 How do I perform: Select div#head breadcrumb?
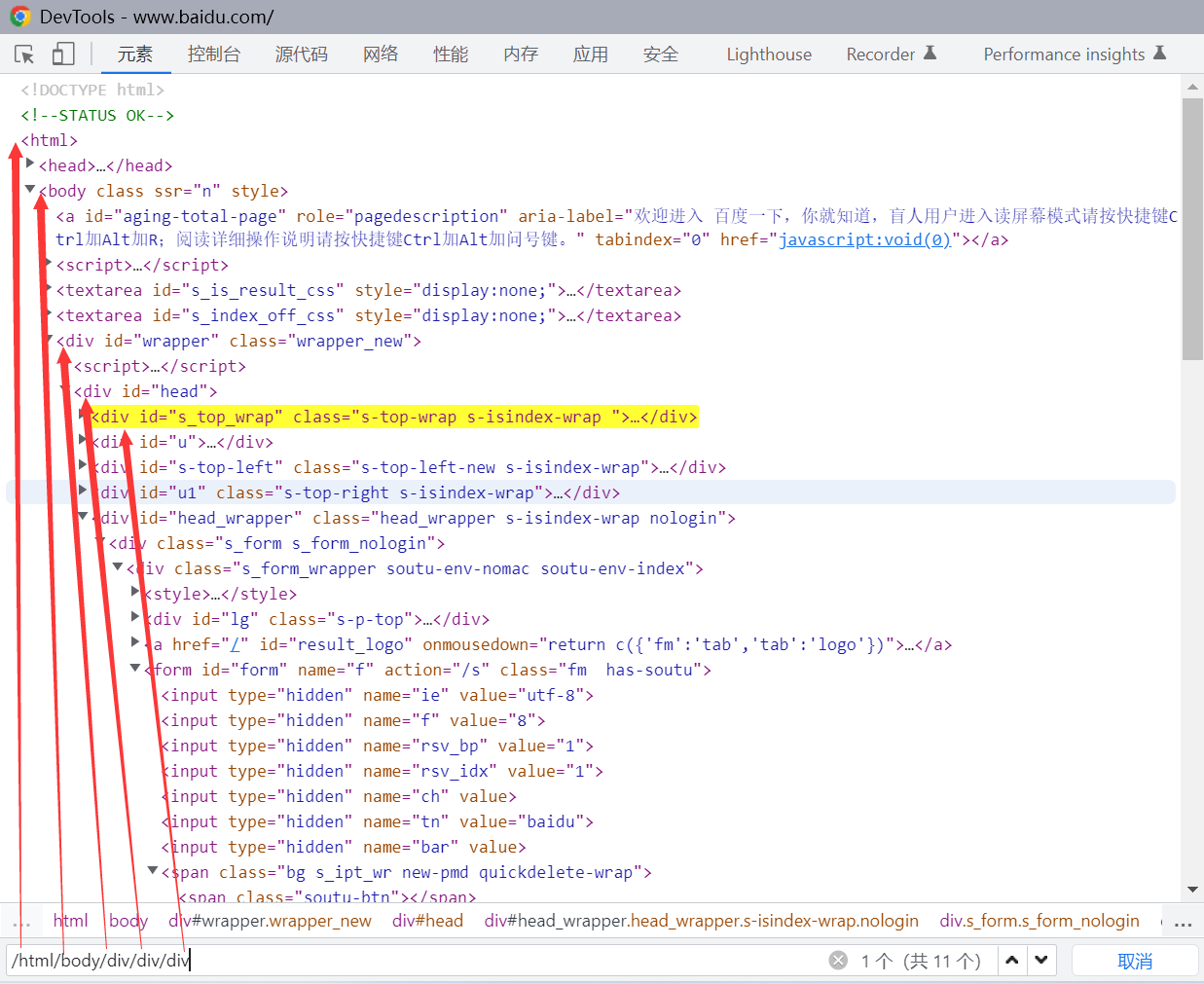click(427, 921)
